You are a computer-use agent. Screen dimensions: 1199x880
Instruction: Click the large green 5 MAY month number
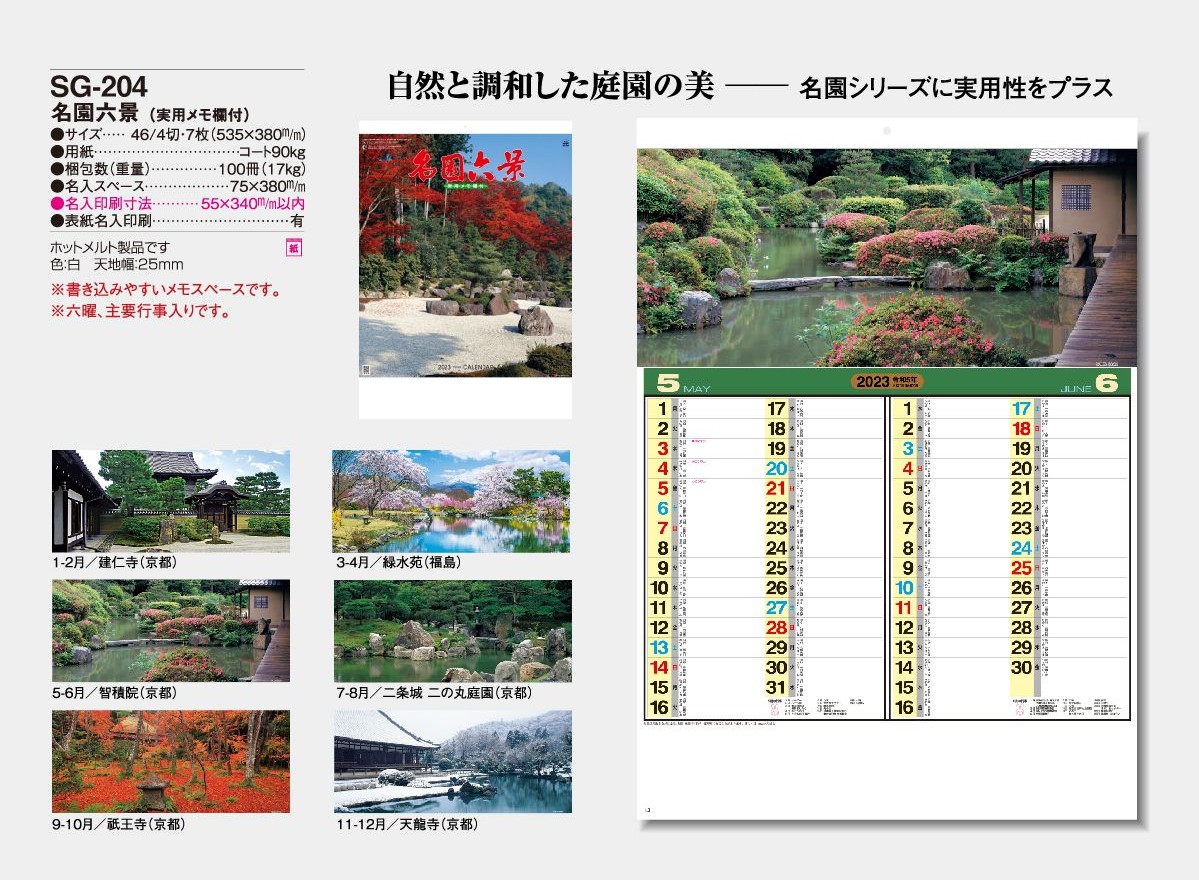click(667, 382)
